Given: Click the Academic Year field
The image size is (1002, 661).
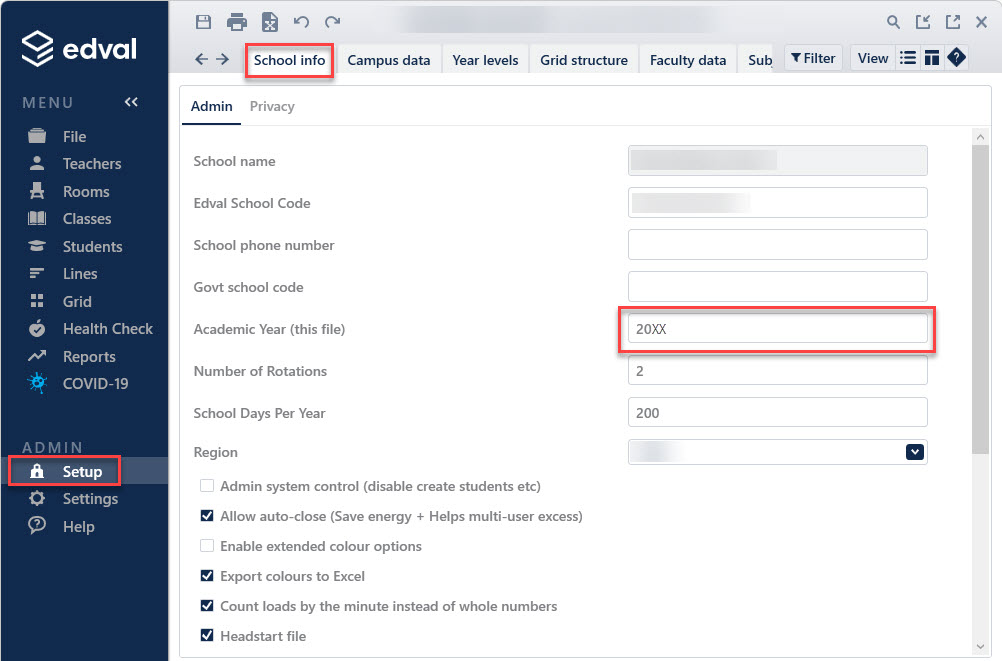Looking at the screenshot, I should click(778, 329).
